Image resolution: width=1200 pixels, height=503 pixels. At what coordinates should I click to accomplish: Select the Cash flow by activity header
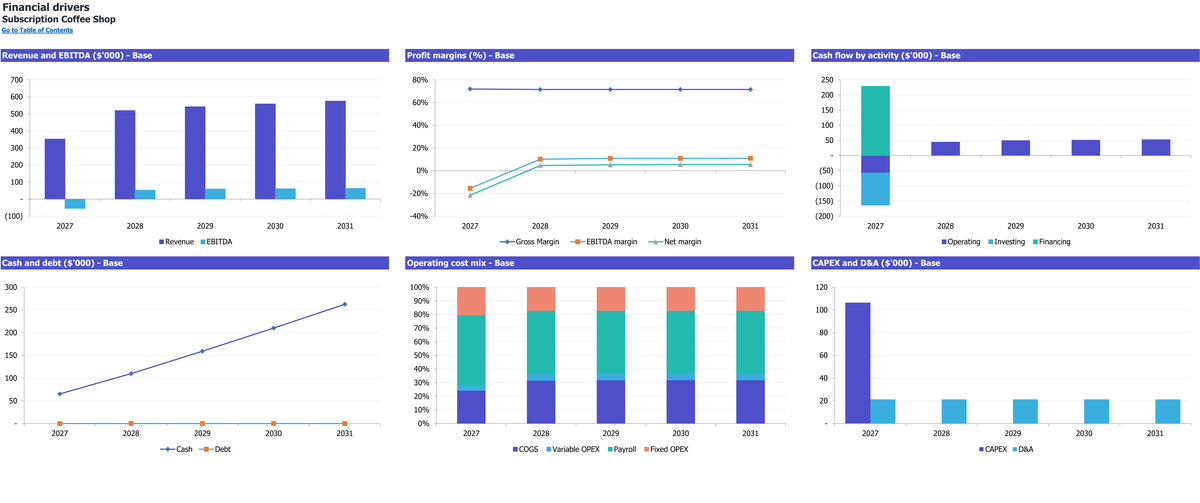pyautogui.click(x=1005, y=55)
